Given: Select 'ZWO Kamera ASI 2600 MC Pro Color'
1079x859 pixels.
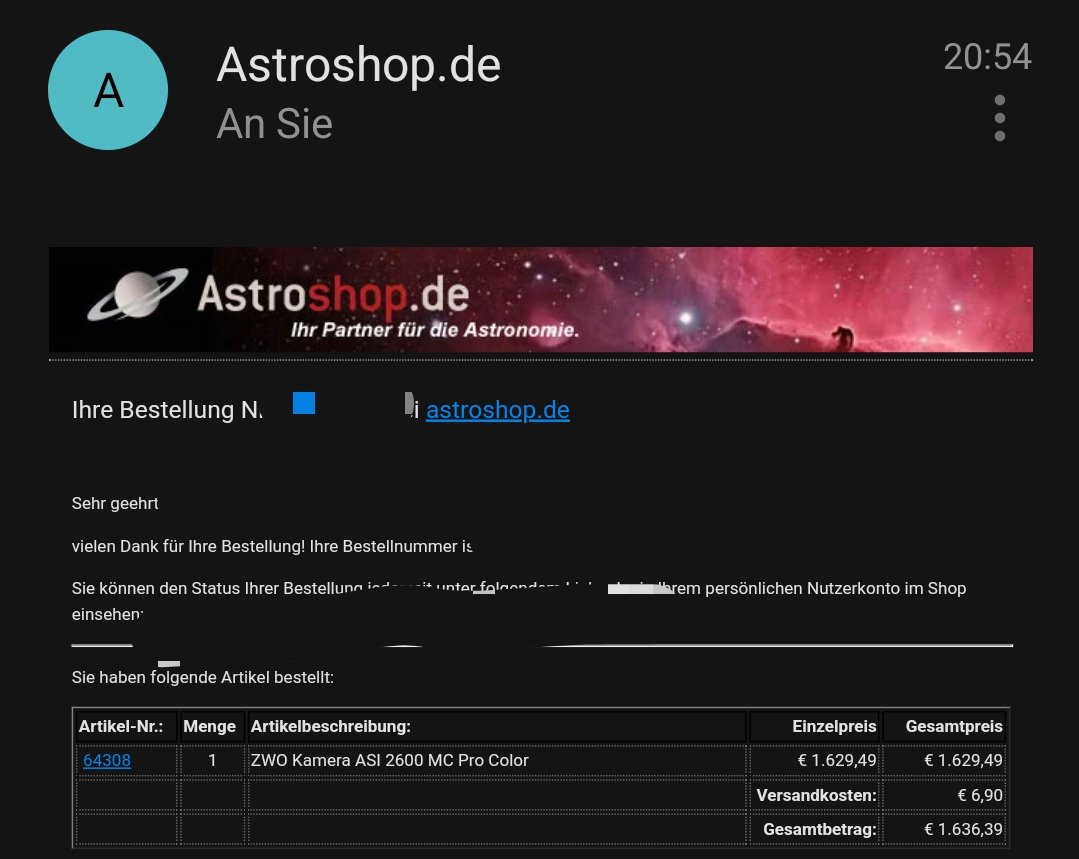Looking at the screenshot, I should point(389,760).
